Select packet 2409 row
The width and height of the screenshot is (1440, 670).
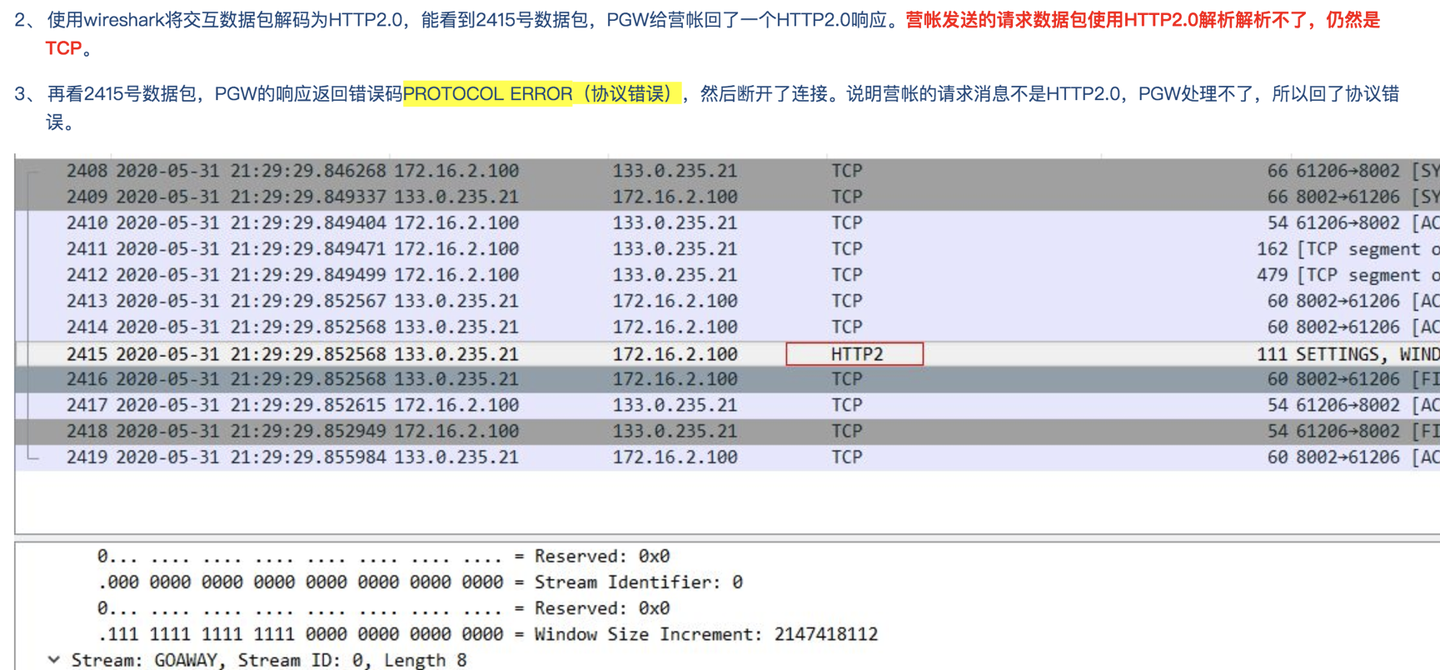[x=728, y=197]
